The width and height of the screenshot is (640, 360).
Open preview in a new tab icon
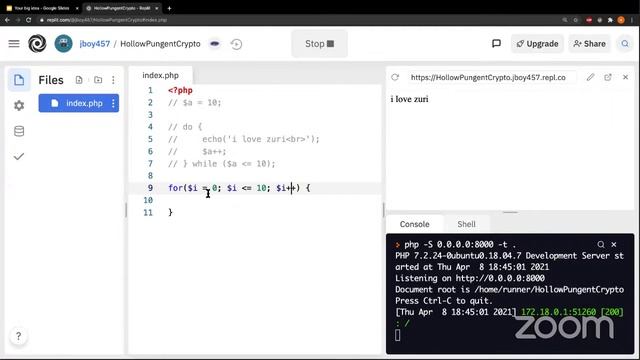point(608,77)
